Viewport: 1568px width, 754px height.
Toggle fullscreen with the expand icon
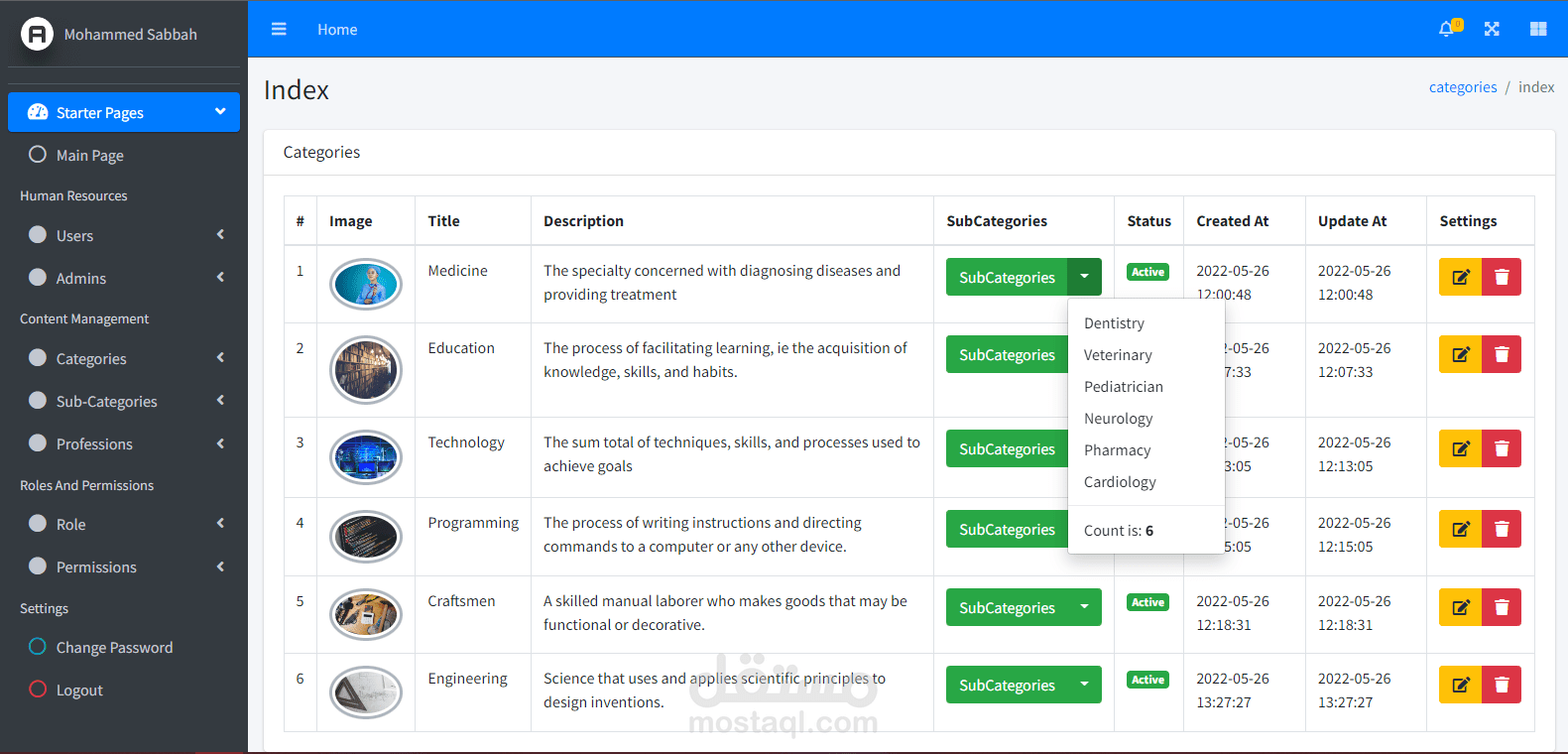click(x=1492, y=30)
